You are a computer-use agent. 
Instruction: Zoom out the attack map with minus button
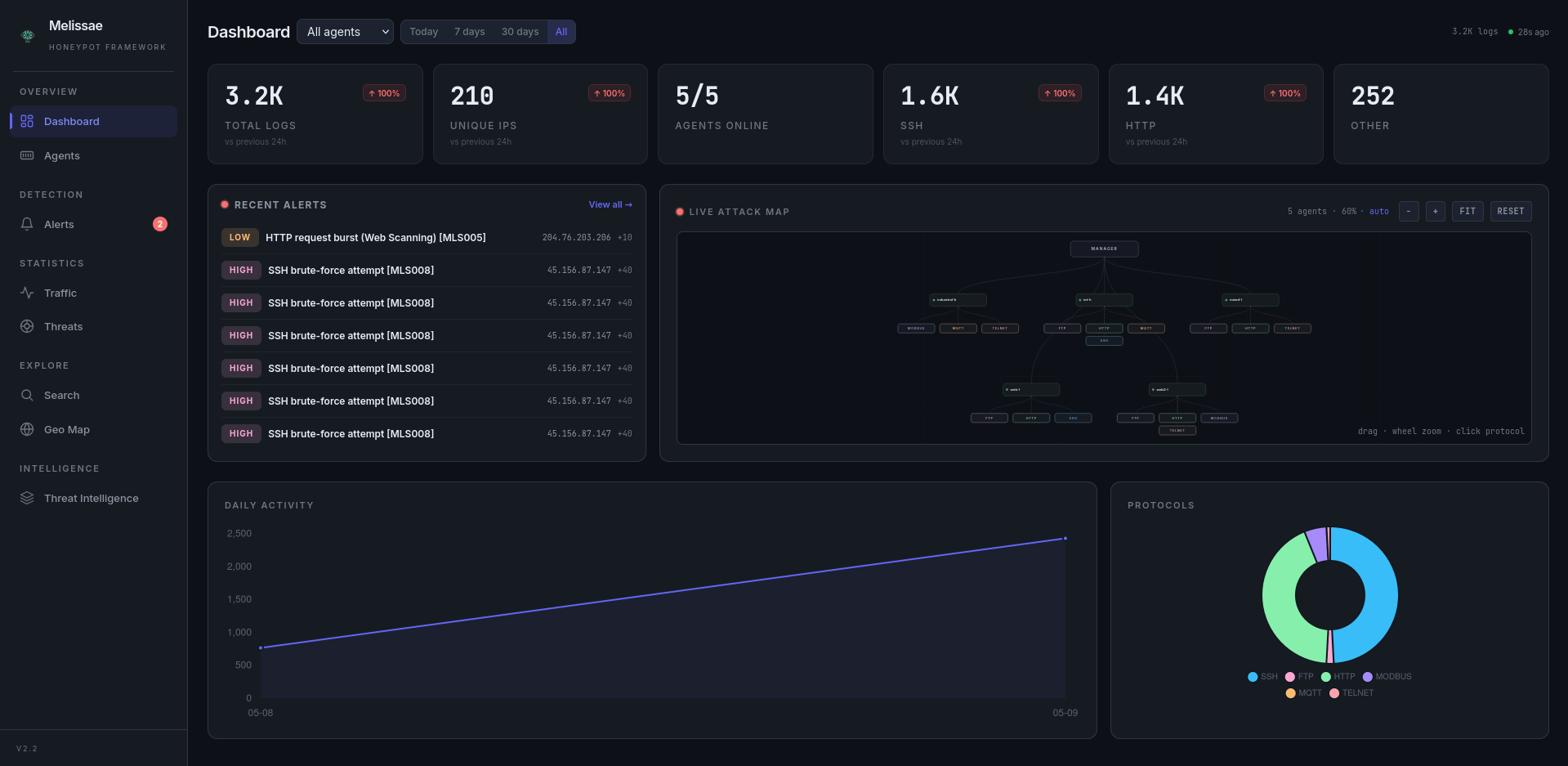(x=1409, y=211)
